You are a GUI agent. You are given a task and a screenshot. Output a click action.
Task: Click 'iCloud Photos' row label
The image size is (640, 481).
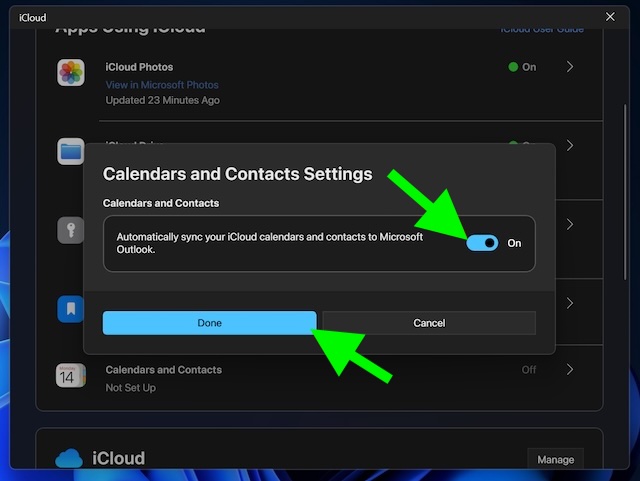point(139,67)
